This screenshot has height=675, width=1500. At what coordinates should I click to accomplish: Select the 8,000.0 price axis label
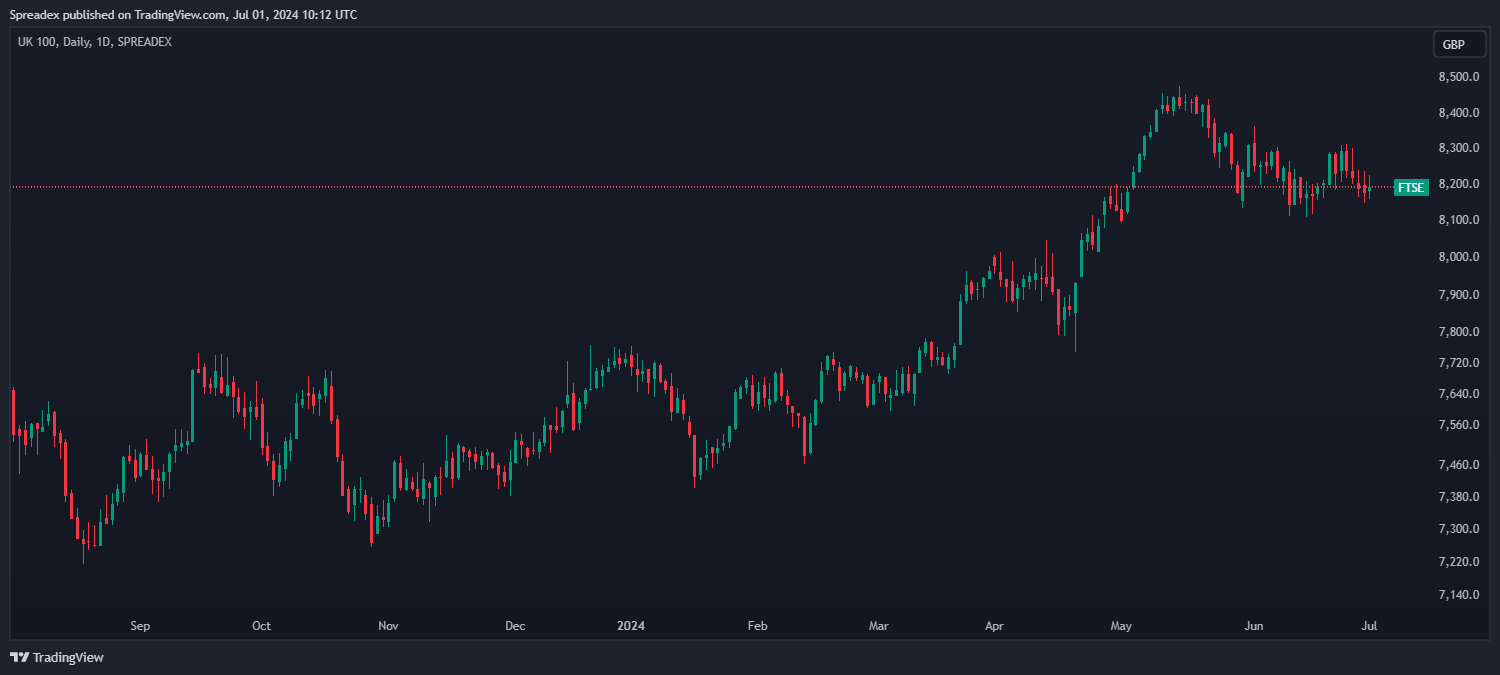click(x=1460, y=257)
